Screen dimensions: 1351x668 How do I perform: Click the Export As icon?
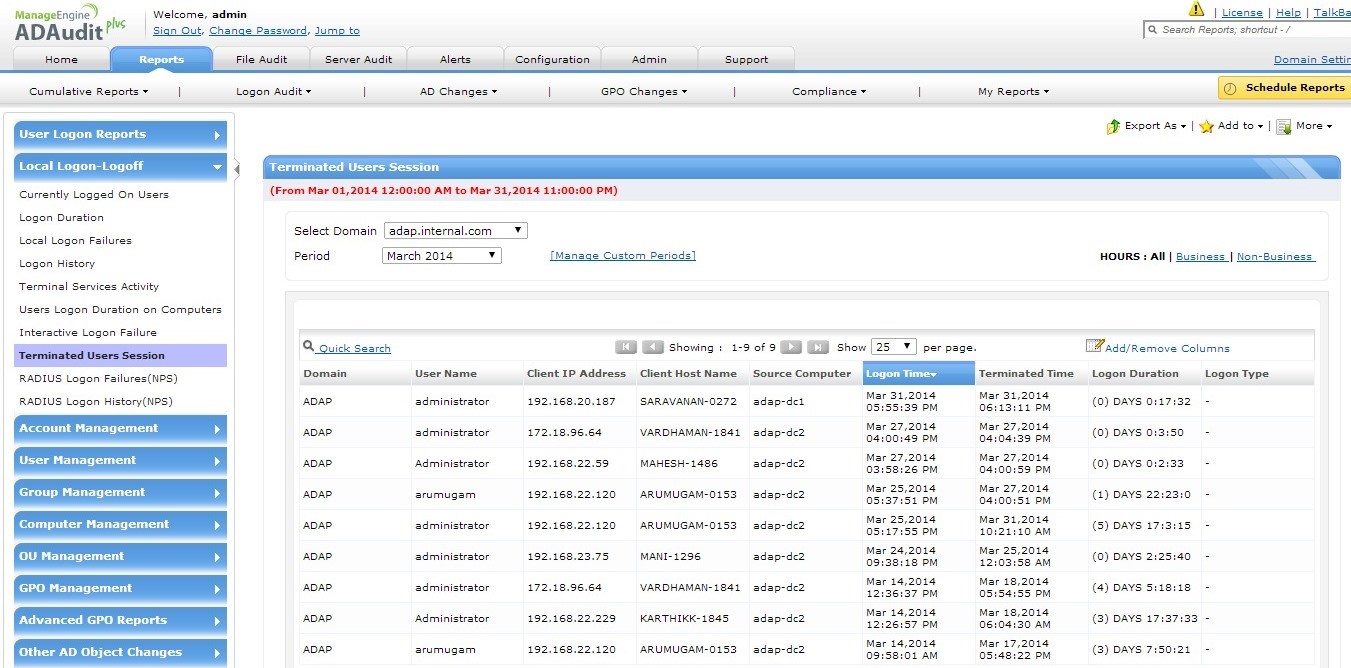point(1113,127)
